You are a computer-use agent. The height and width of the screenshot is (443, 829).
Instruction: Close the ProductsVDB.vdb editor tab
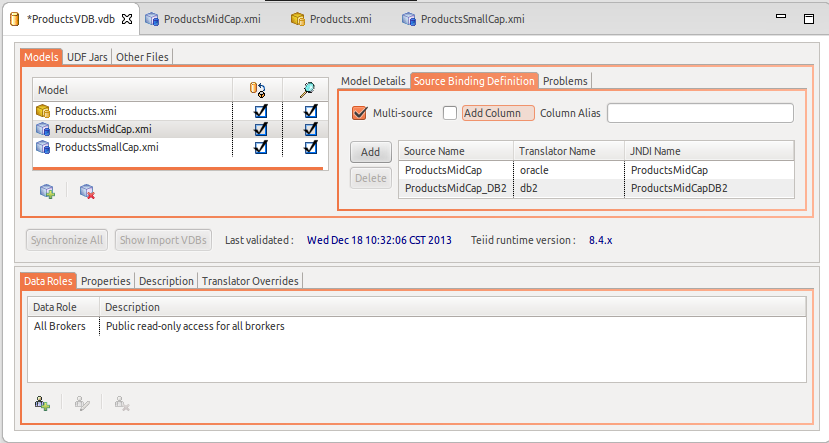(127, 19)
